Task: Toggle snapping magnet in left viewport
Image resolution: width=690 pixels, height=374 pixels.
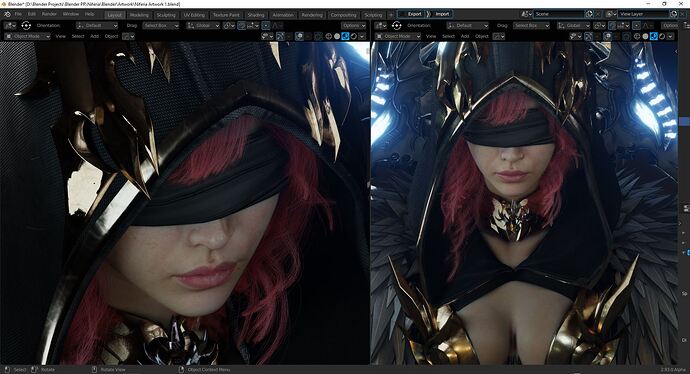Action: (241, 26)
